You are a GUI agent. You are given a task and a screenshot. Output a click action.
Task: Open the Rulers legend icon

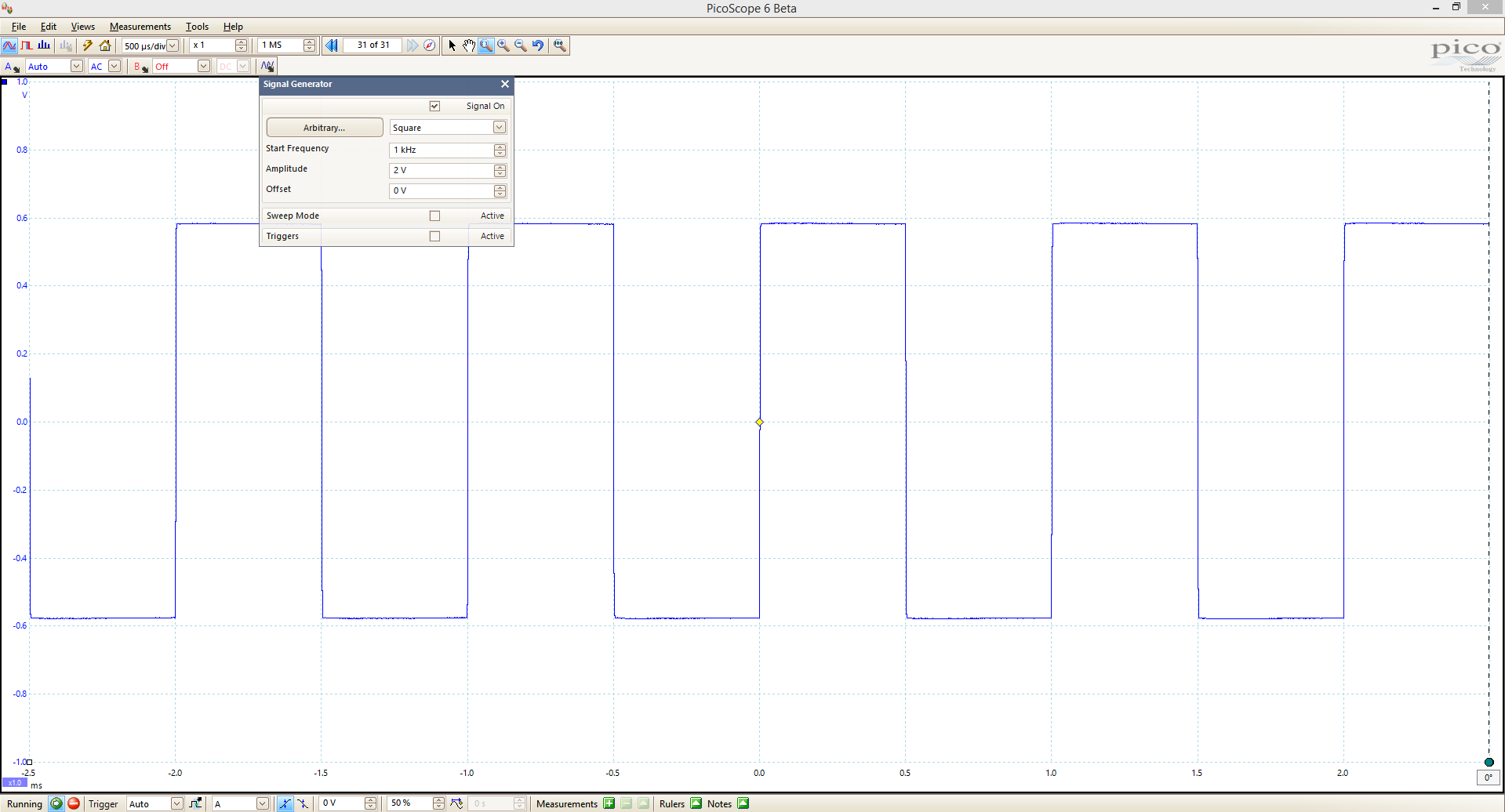(x=696, y=803)
